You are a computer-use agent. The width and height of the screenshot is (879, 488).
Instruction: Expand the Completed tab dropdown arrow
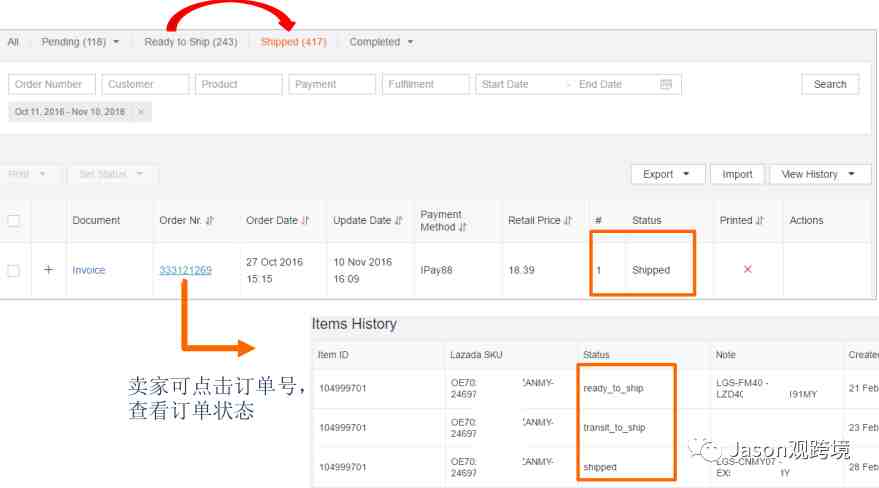coord(410,42)
